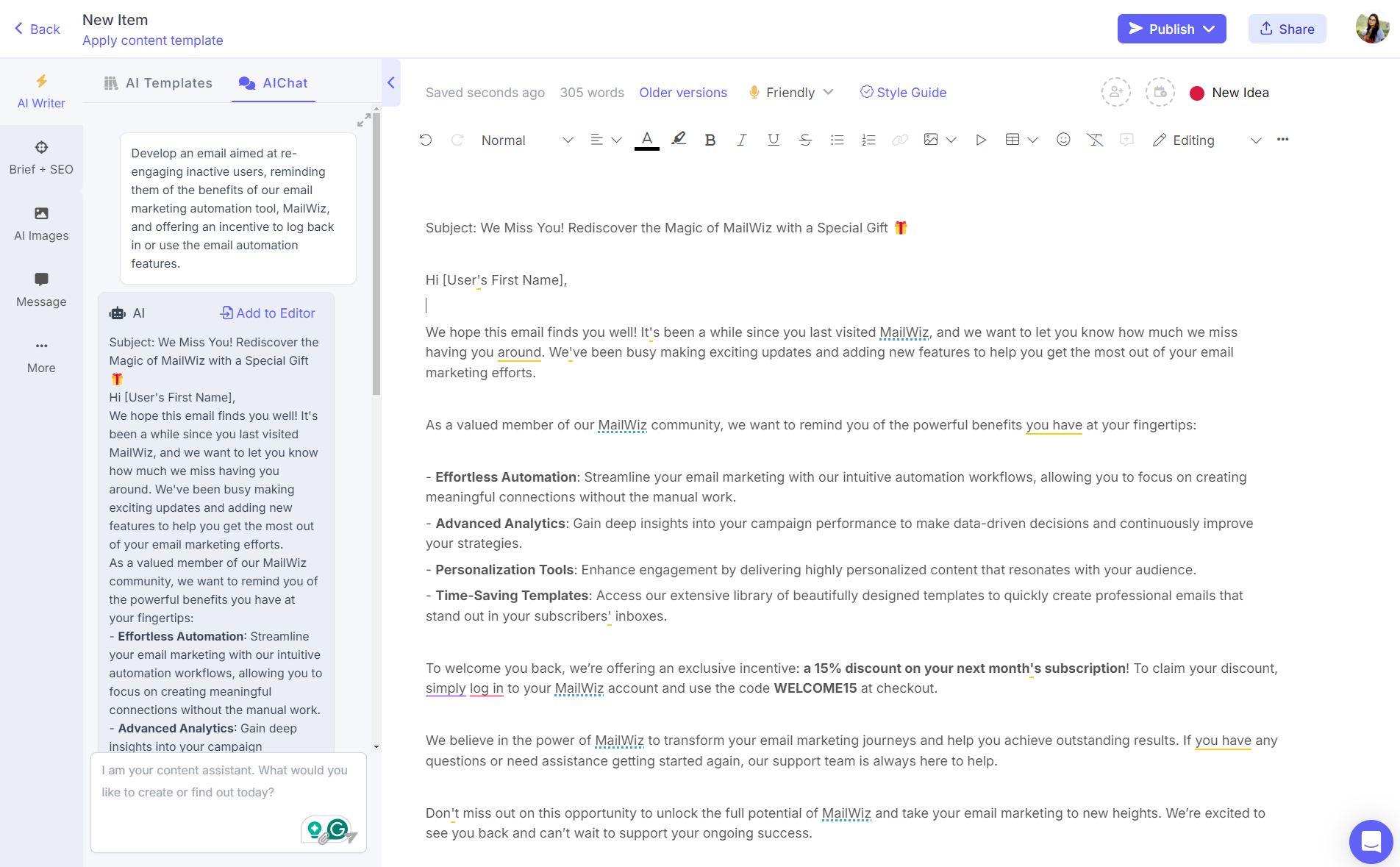
Task: Open the AI Images sidebar section
Action: (41, 224)
